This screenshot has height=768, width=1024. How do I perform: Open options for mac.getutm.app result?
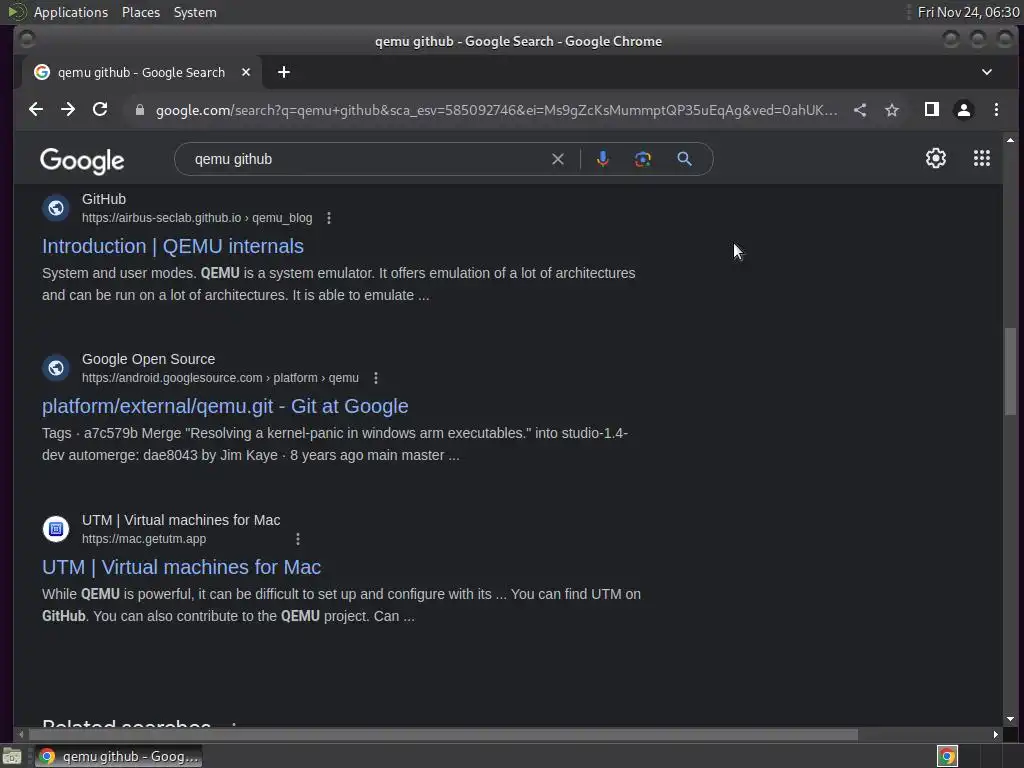pyautogui.click(x=298, y=539)
